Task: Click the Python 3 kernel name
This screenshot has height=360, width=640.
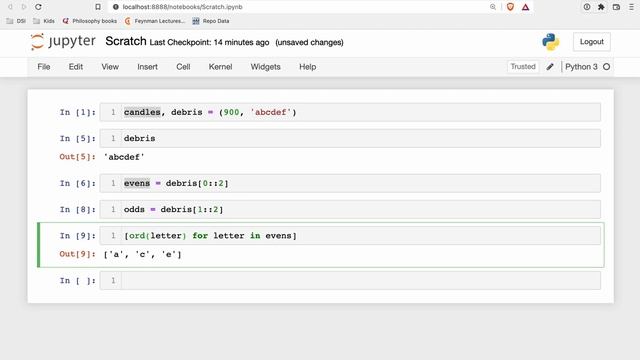Action: [581, 67]
